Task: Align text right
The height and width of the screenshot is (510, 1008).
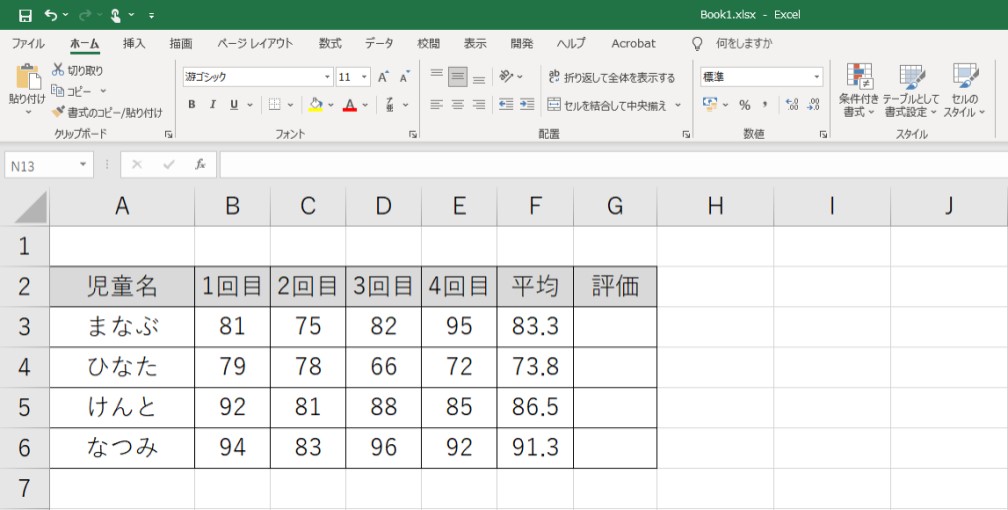Action: 479,104
